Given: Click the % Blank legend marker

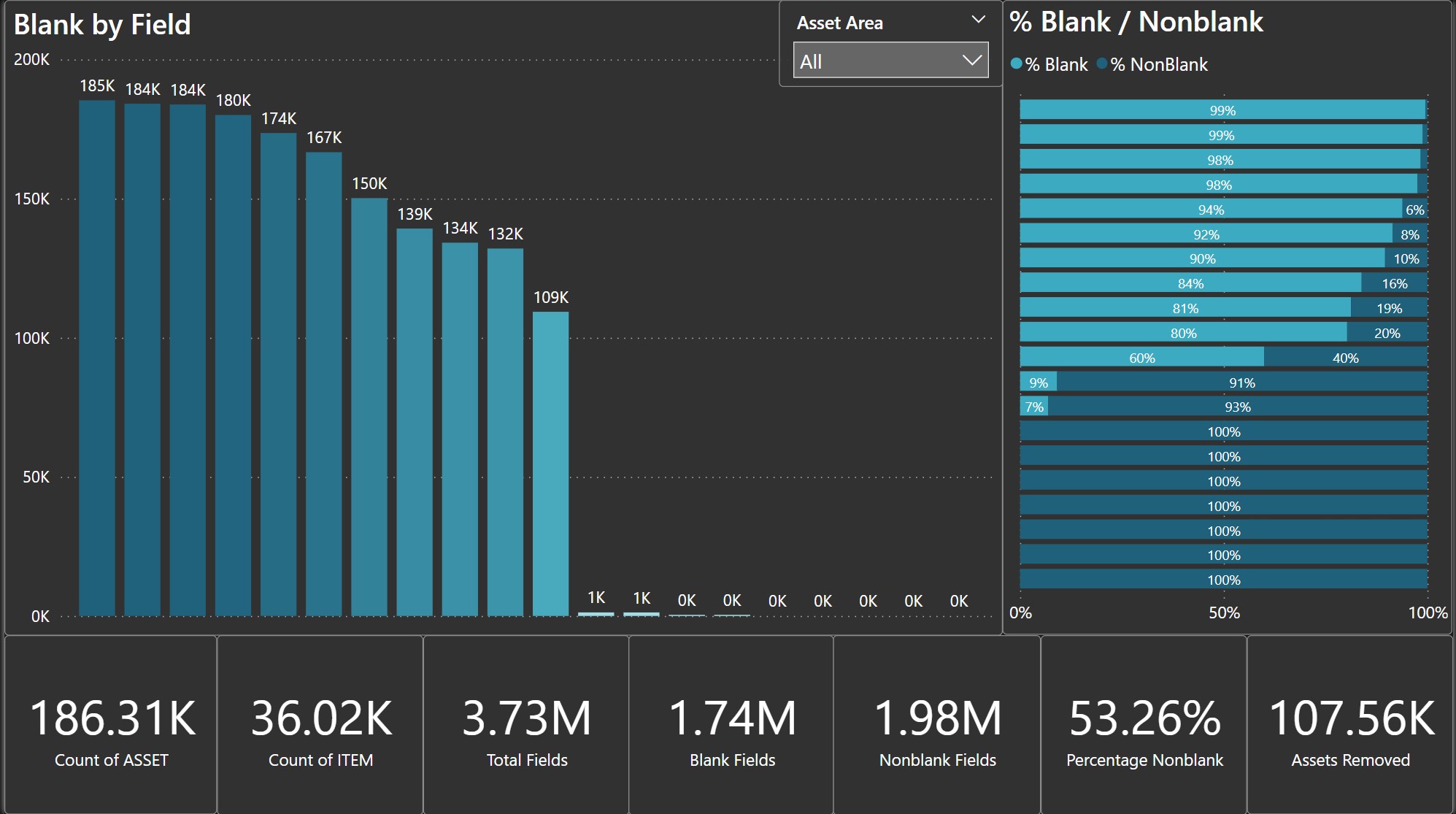Looking at the screenshot, I should (1016, 64).
